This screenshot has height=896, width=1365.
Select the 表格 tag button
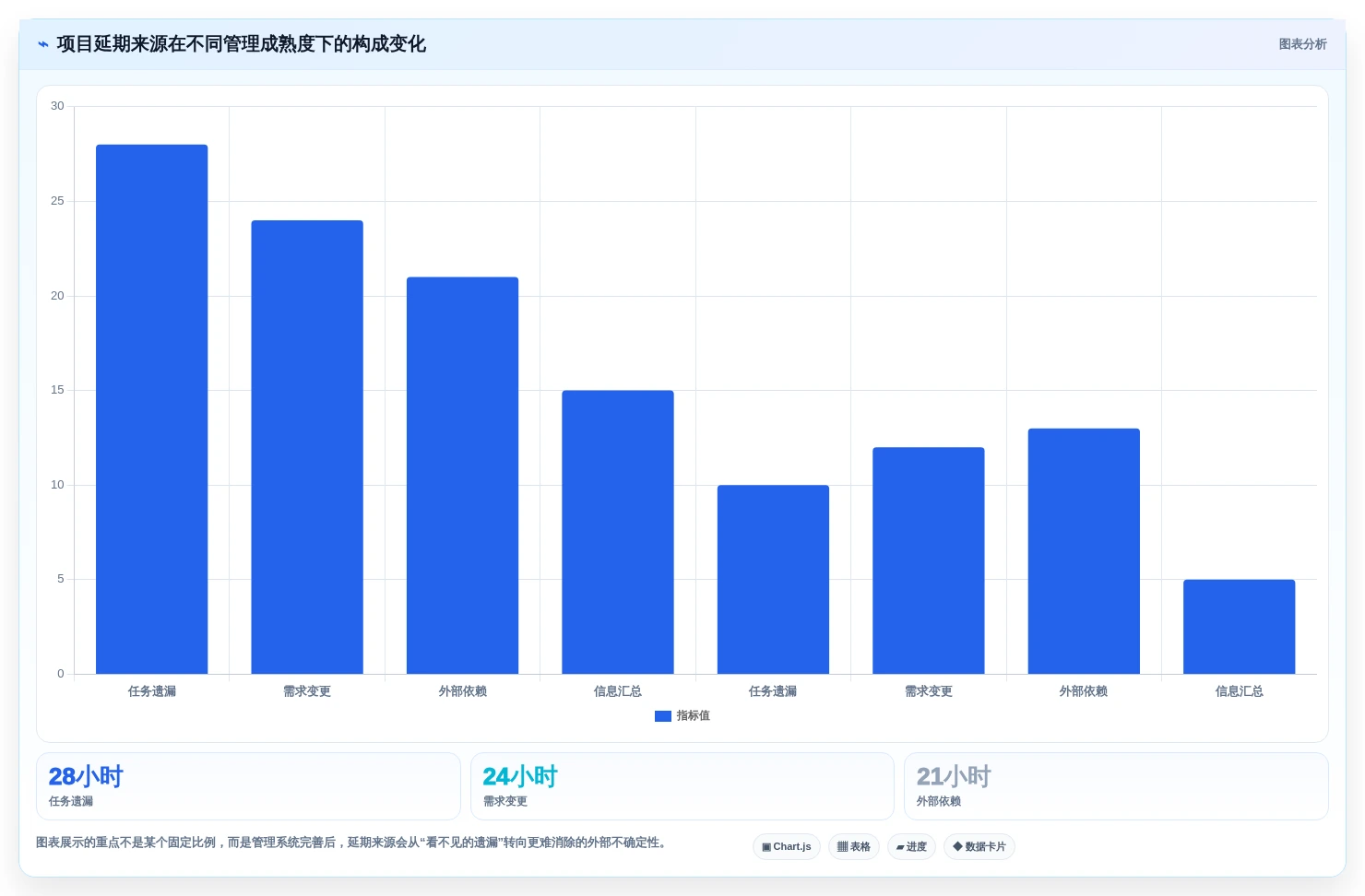click(854, 846)
